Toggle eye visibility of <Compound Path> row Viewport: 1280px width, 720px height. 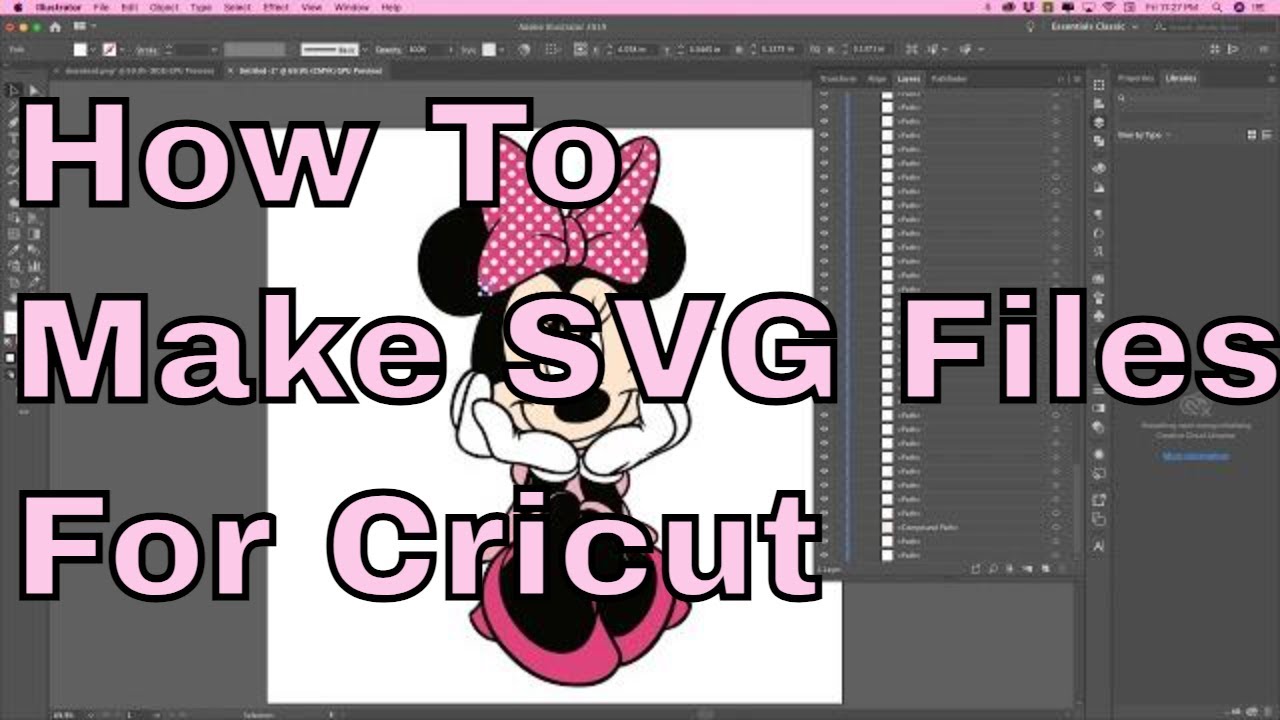coord(824,527)
